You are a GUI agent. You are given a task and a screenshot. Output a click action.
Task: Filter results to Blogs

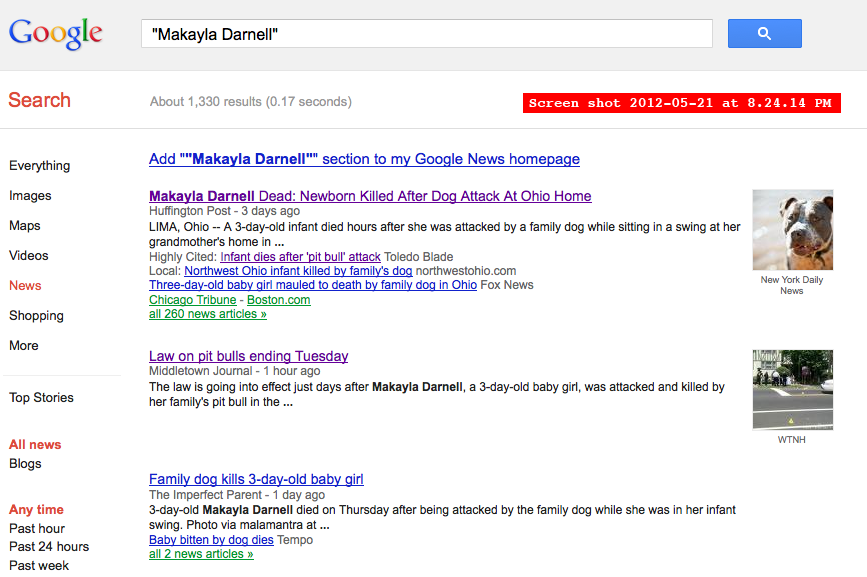click(x=25, y=464)
